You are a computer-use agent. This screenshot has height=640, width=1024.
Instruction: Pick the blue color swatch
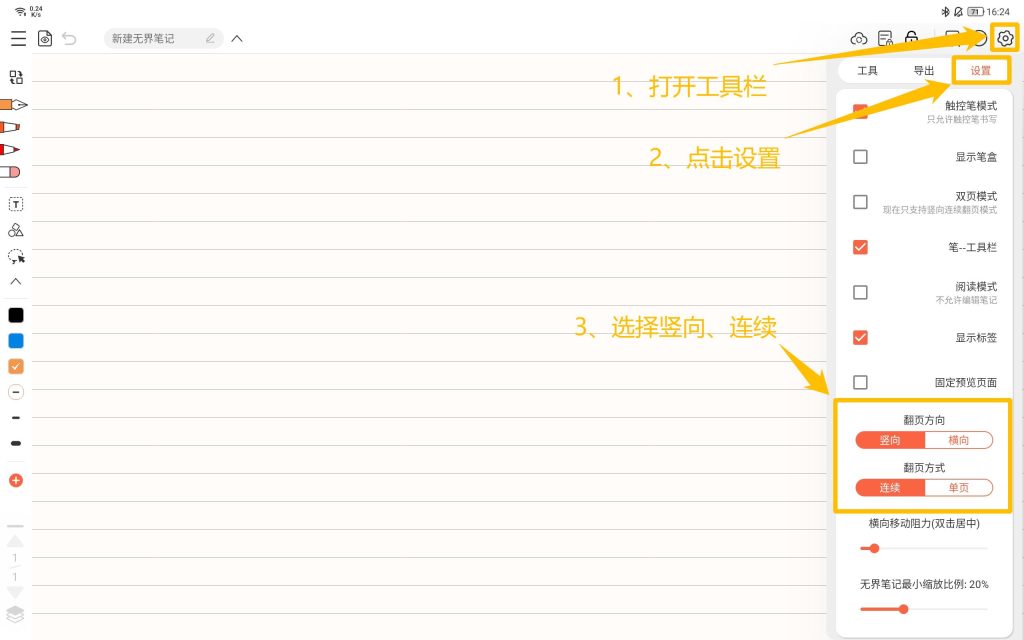click(16, 341)
